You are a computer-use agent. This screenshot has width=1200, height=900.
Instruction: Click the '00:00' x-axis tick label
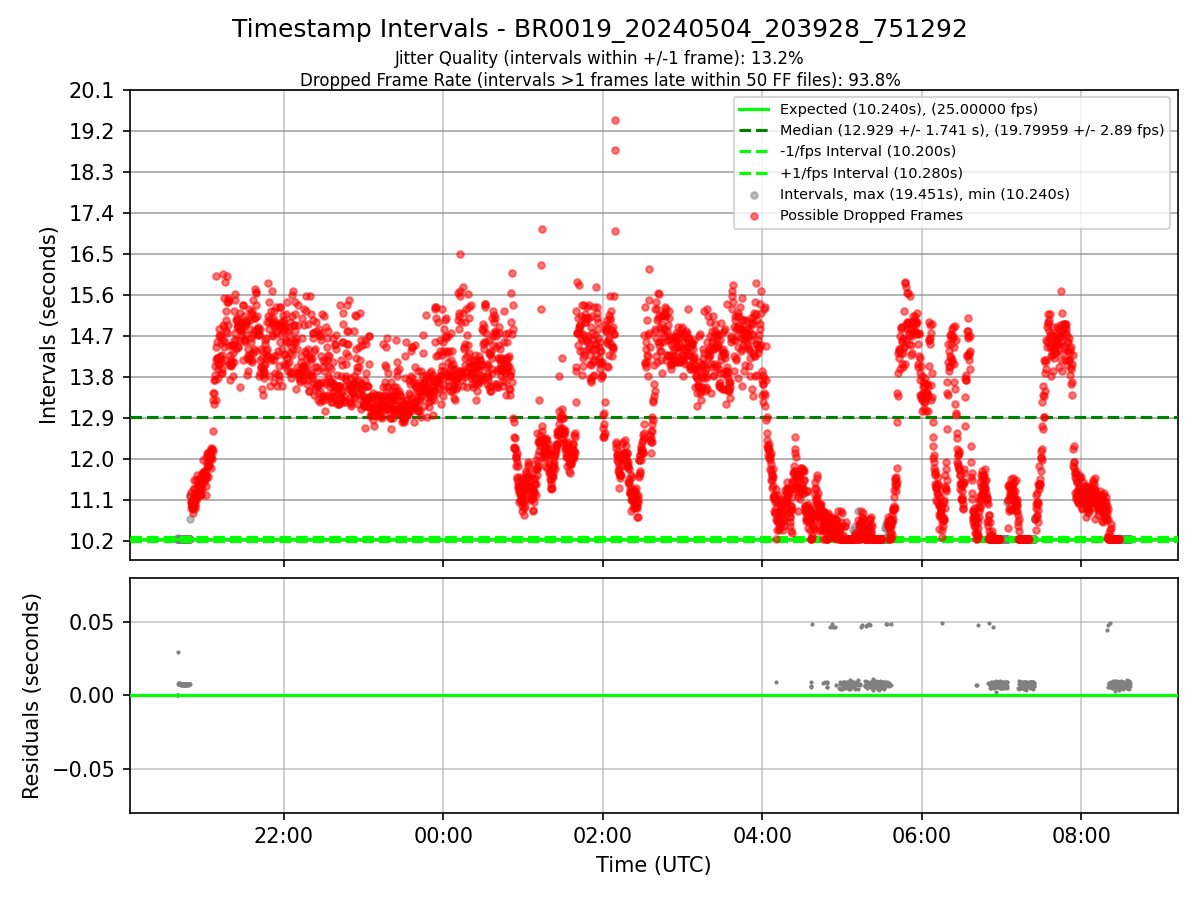pyautogui.click(x=443, y=834)
